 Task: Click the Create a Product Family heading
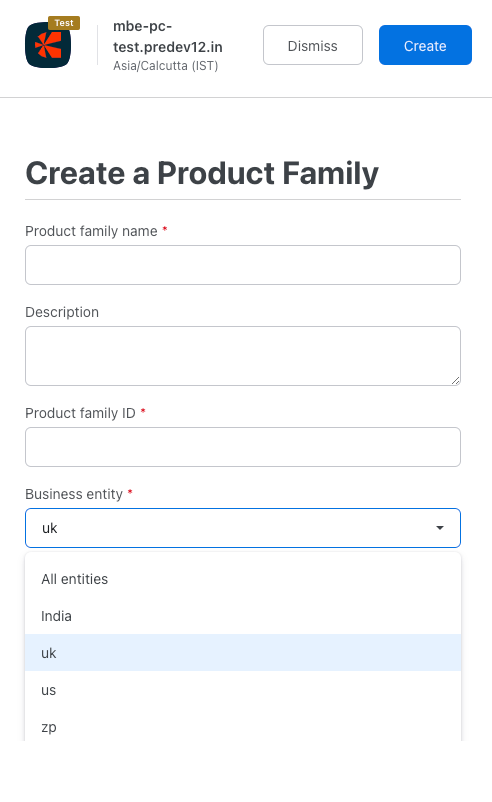coord(202,173)
